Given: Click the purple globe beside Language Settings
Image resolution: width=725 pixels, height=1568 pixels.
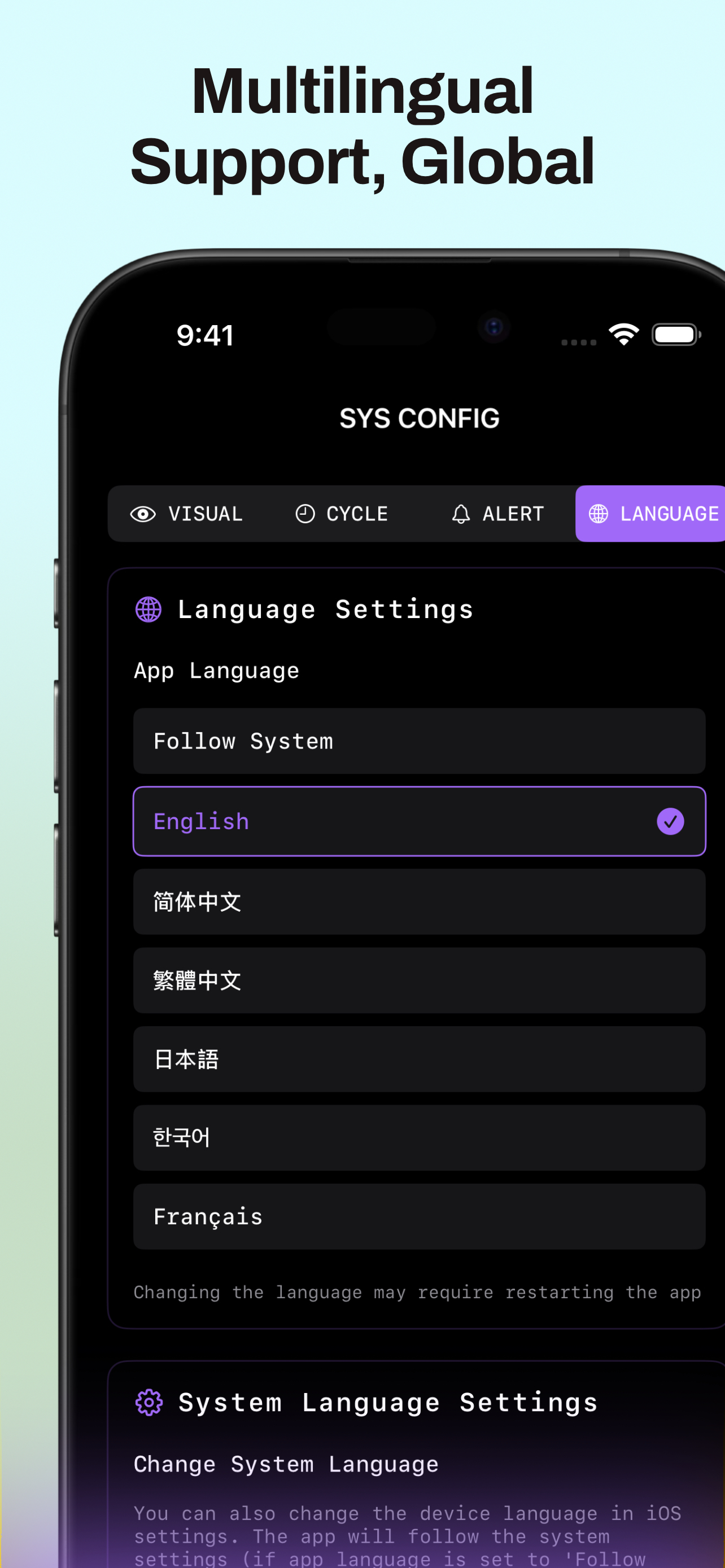Looking at the screenshot, I should point(149,609).
